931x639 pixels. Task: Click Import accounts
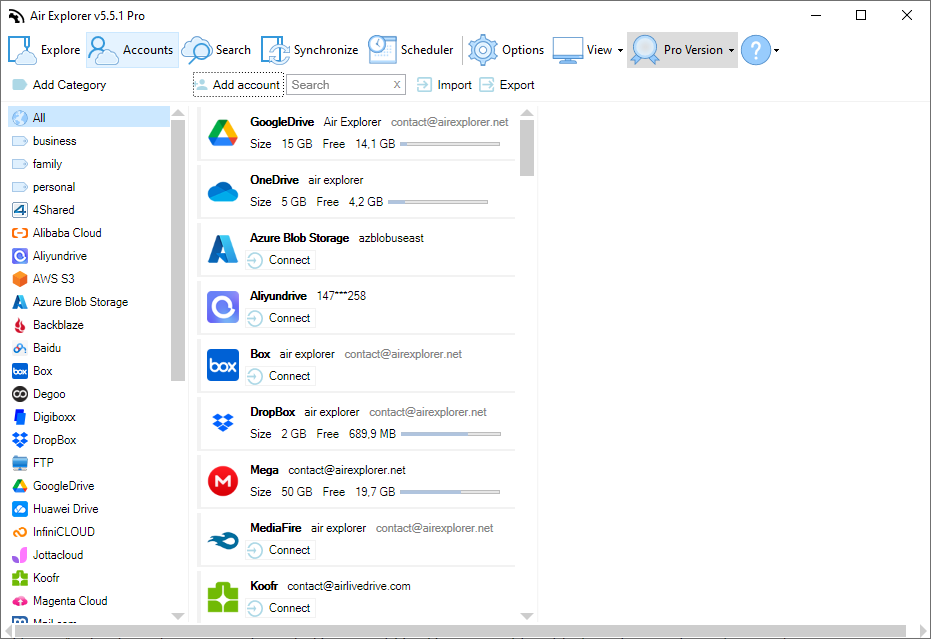444,85
